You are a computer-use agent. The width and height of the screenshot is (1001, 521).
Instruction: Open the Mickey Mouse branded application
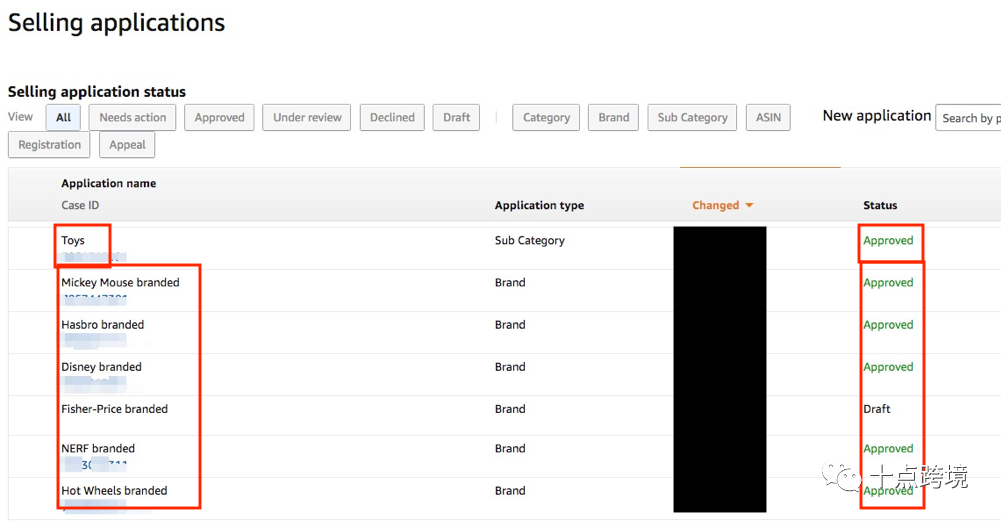(x=120, y=282)
